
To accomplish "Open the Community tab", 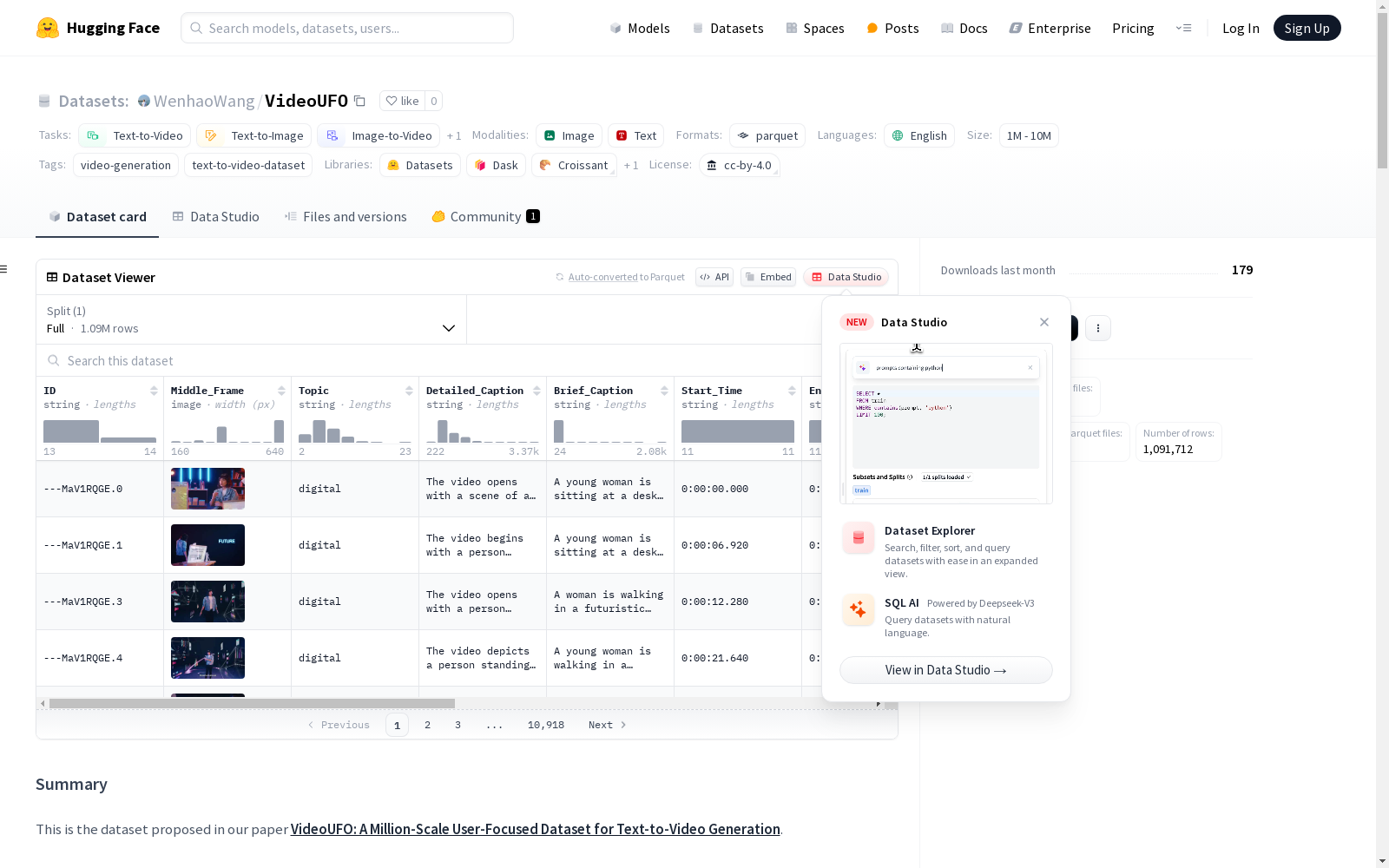I will (485, 217).
